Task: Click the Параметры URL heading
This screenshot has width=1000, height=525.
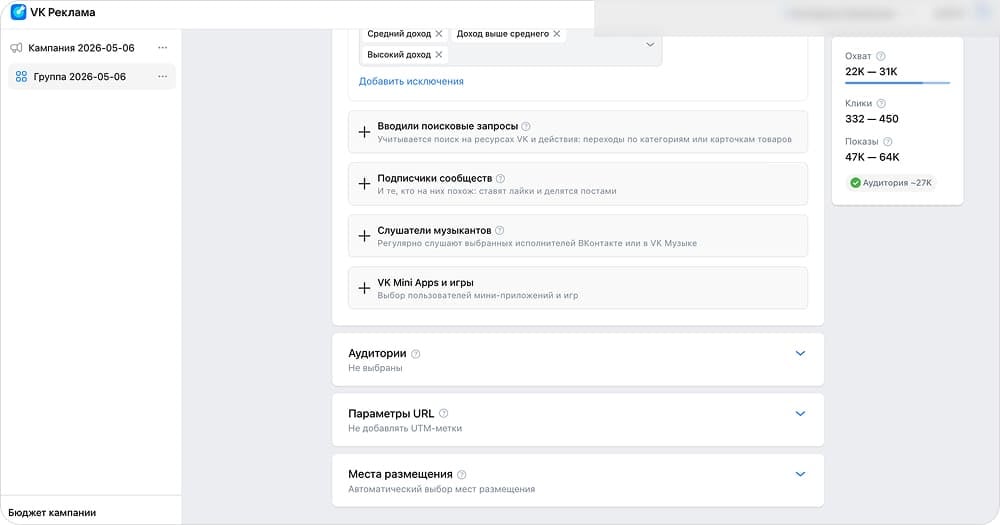Action: 391,413
